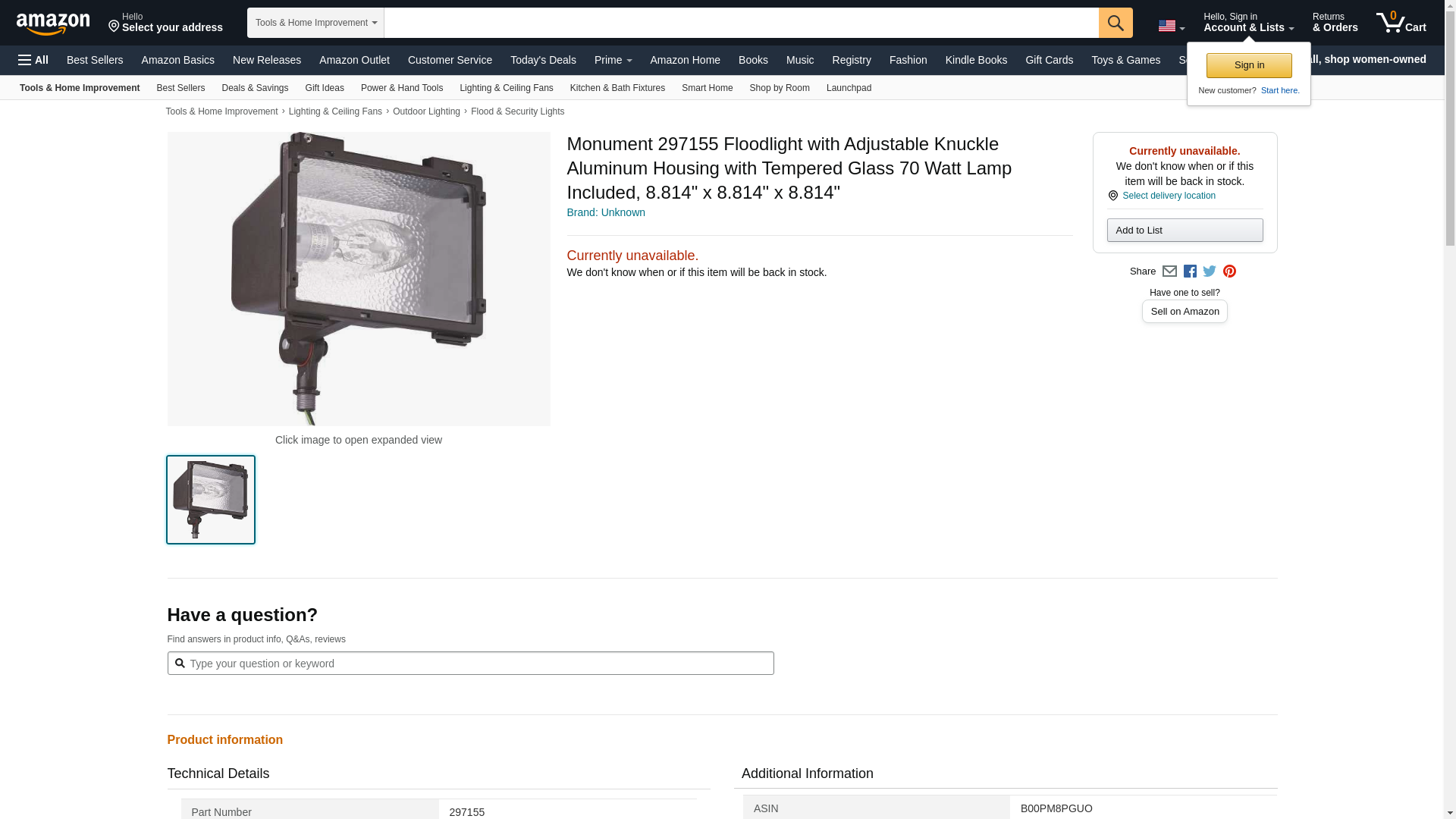Open the country flag language selector
This screenshot has width=1456, height=819.
tap(1171, 27)
